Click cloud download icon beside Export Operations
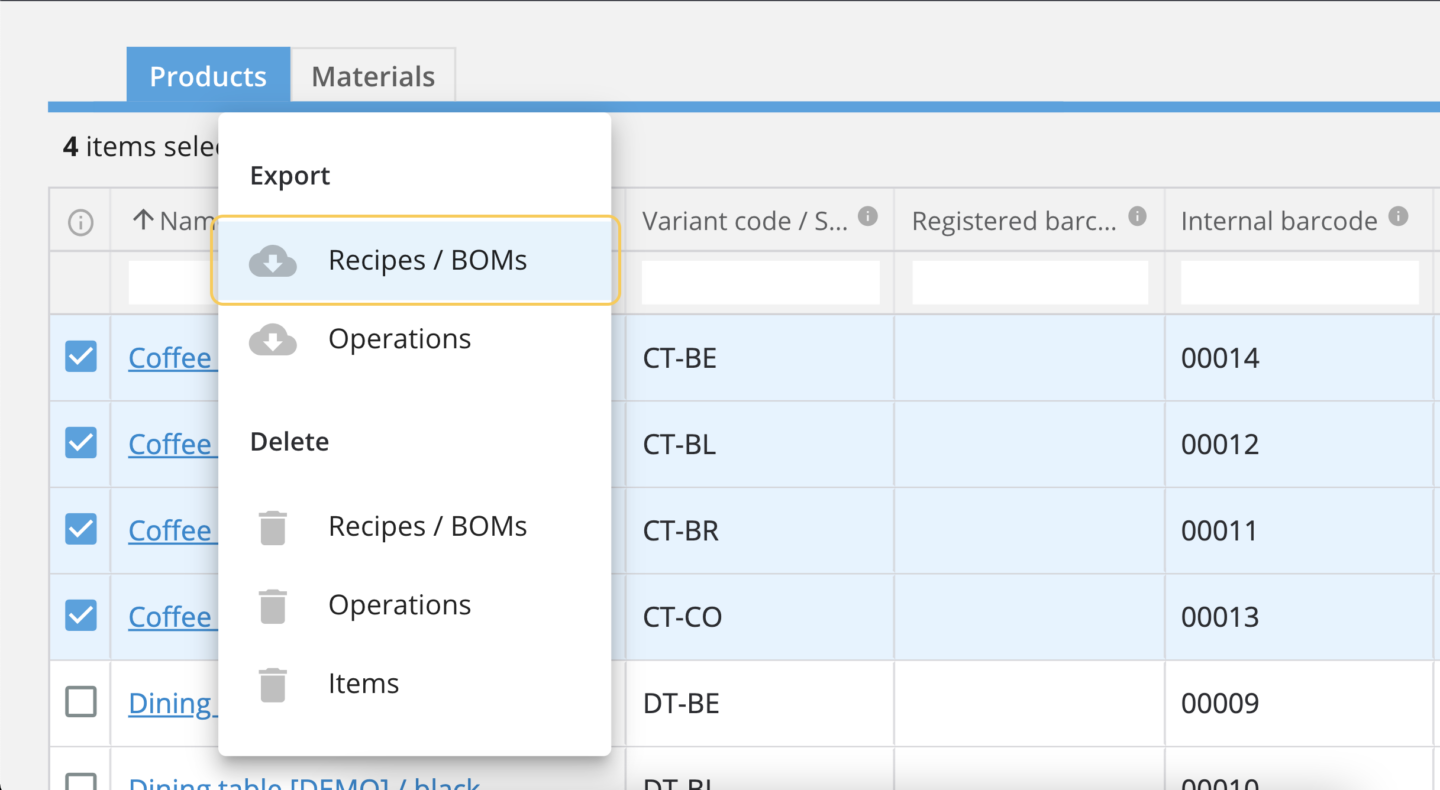The image size is (1440, 790). tap(272, 340)
